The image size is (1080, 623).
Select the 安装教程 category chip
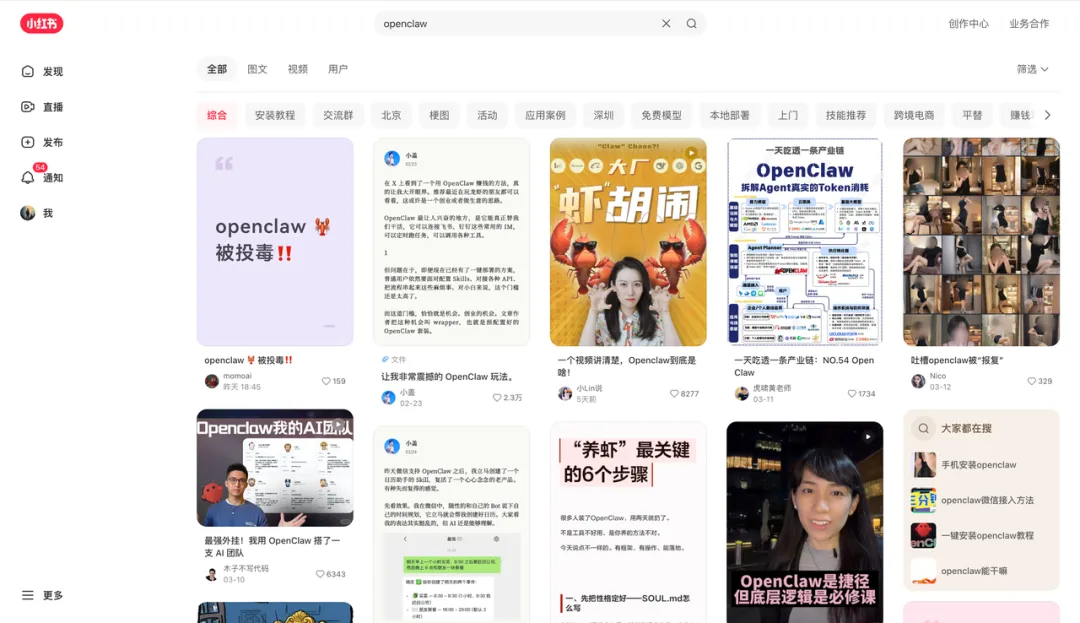275,115
